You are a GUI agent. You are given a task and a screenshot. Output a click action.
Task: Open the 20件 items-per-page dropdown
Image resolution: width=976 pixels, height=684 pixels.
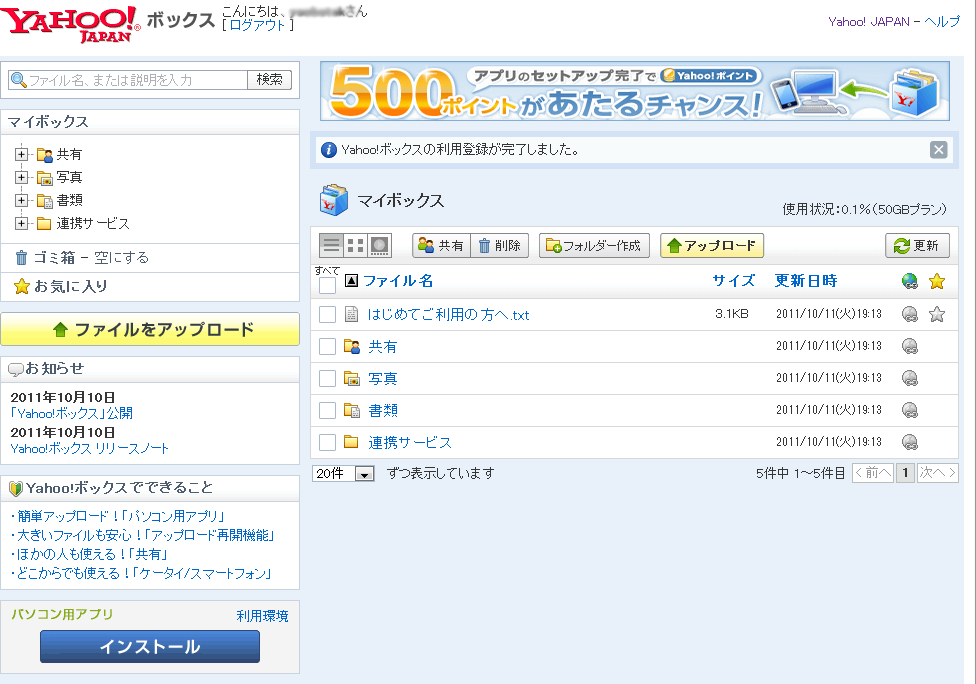point(343,474)
